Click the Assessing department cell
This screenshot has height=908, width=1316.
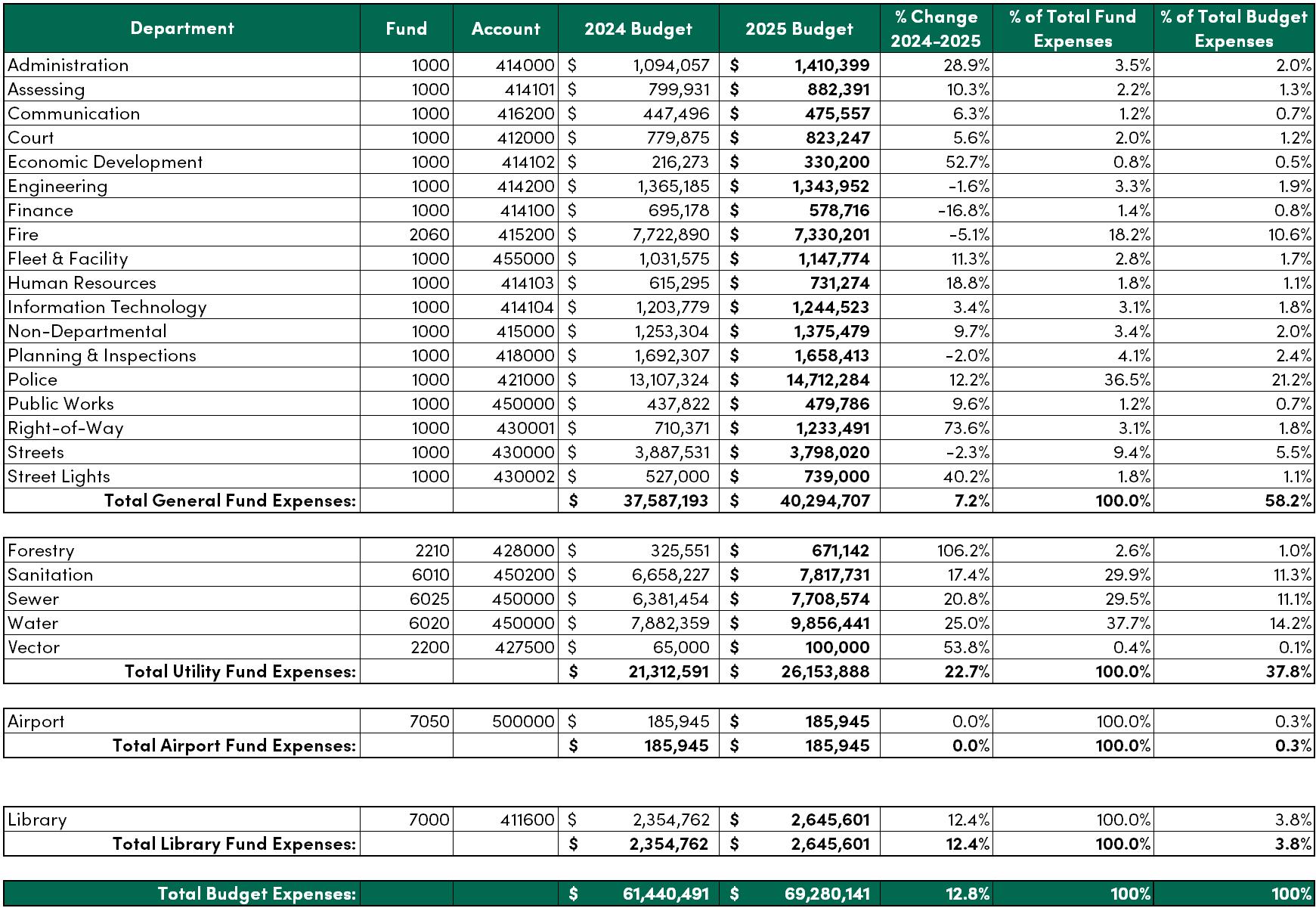point(182,89)
